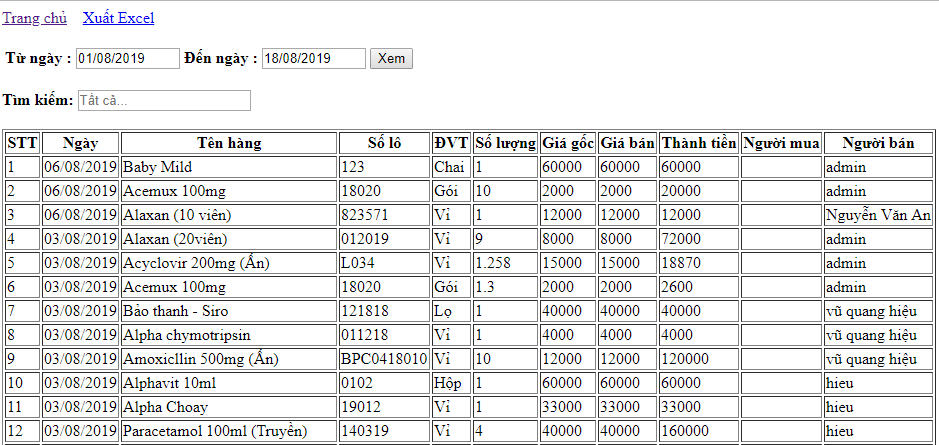Click the Ngày column header
The height and width of the screenshot is (445, 939).
click(80, 143)
